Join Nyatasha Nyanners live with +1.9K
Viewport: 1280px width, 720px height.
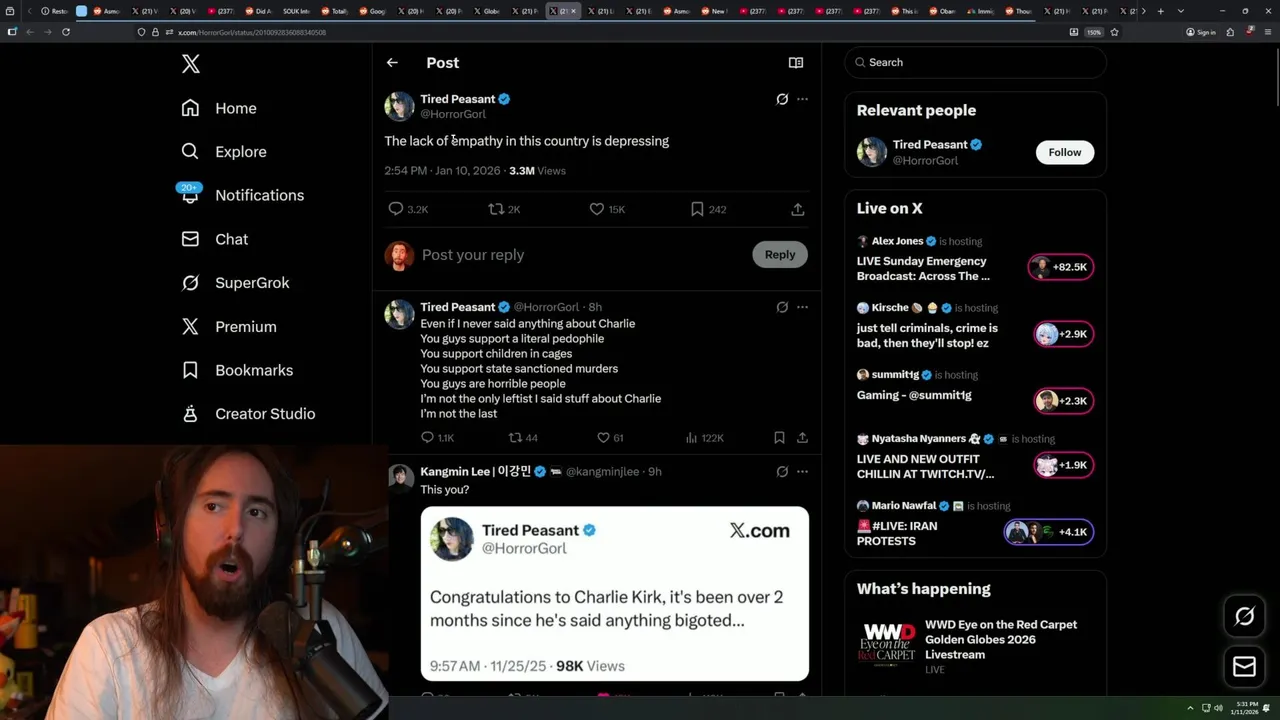1063,465
